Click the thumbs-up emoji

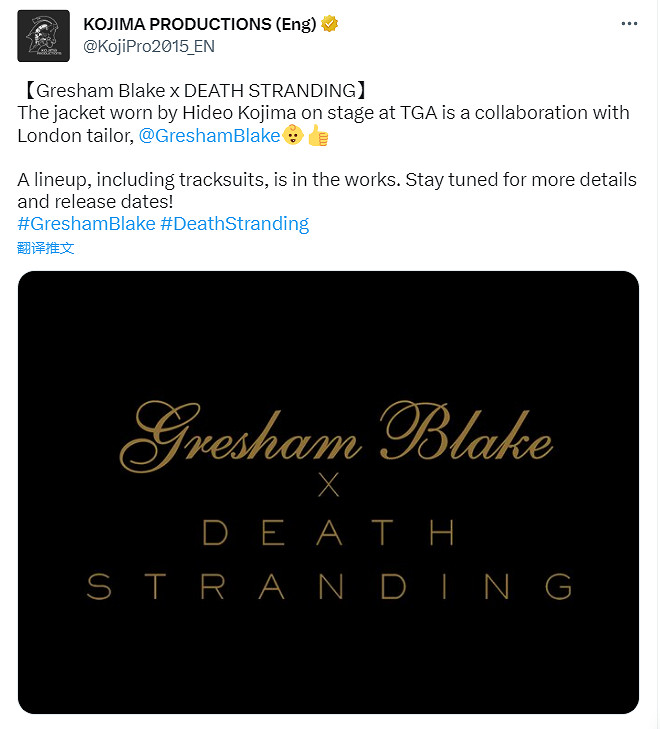point(318,136)
